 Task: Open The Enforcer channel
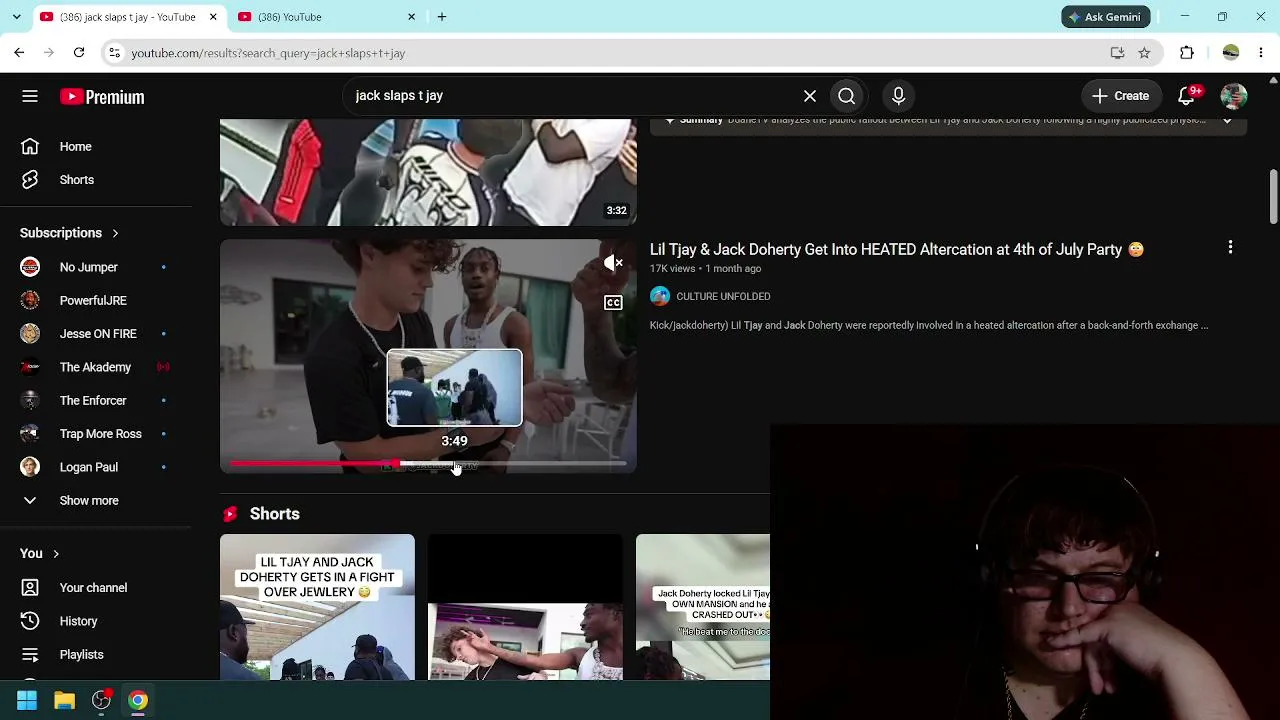click(95, 401)
